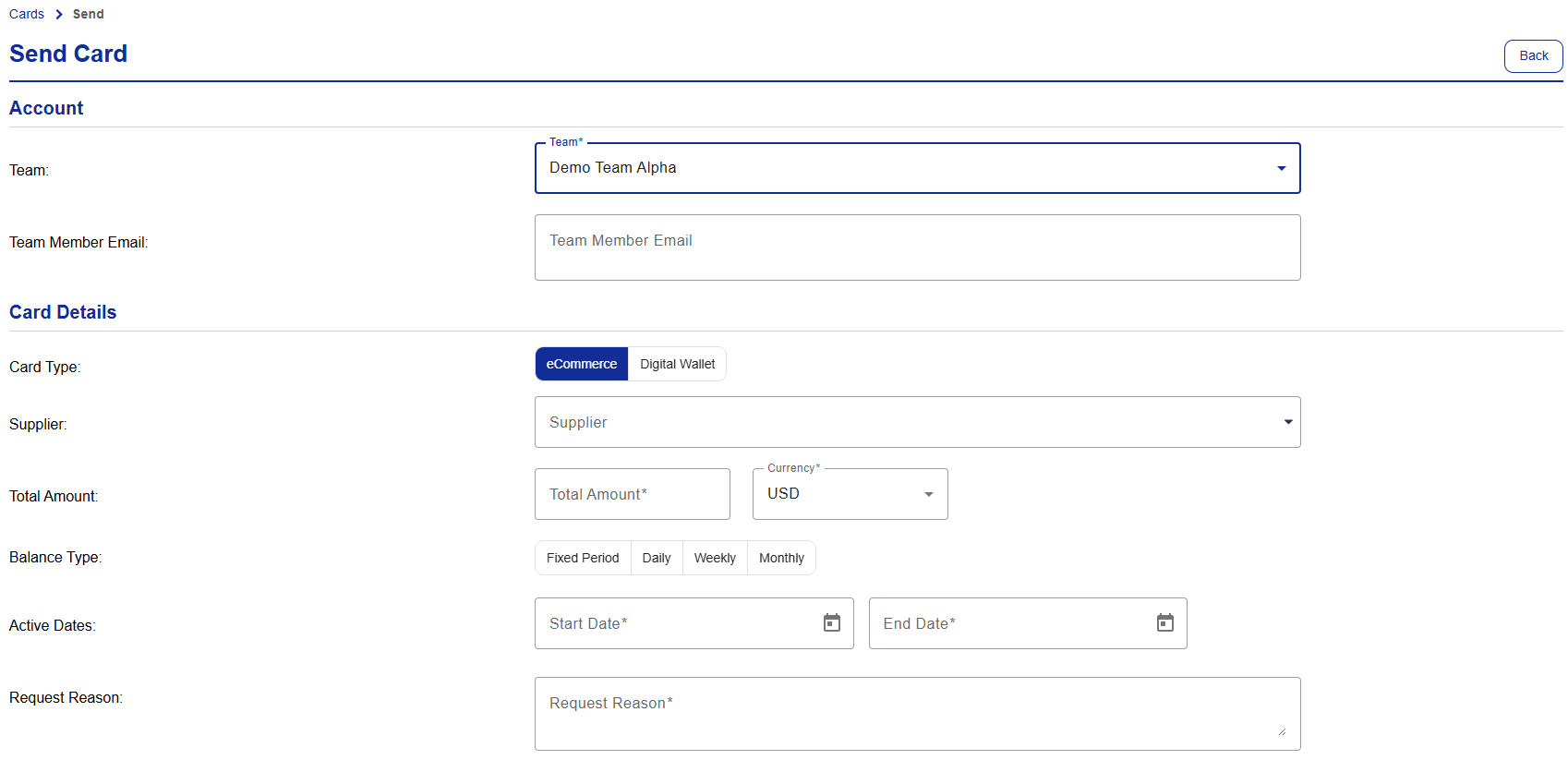Open the End Date calendar picker icon
Screen dimensions: 1568x772
tap(1165, 623)
